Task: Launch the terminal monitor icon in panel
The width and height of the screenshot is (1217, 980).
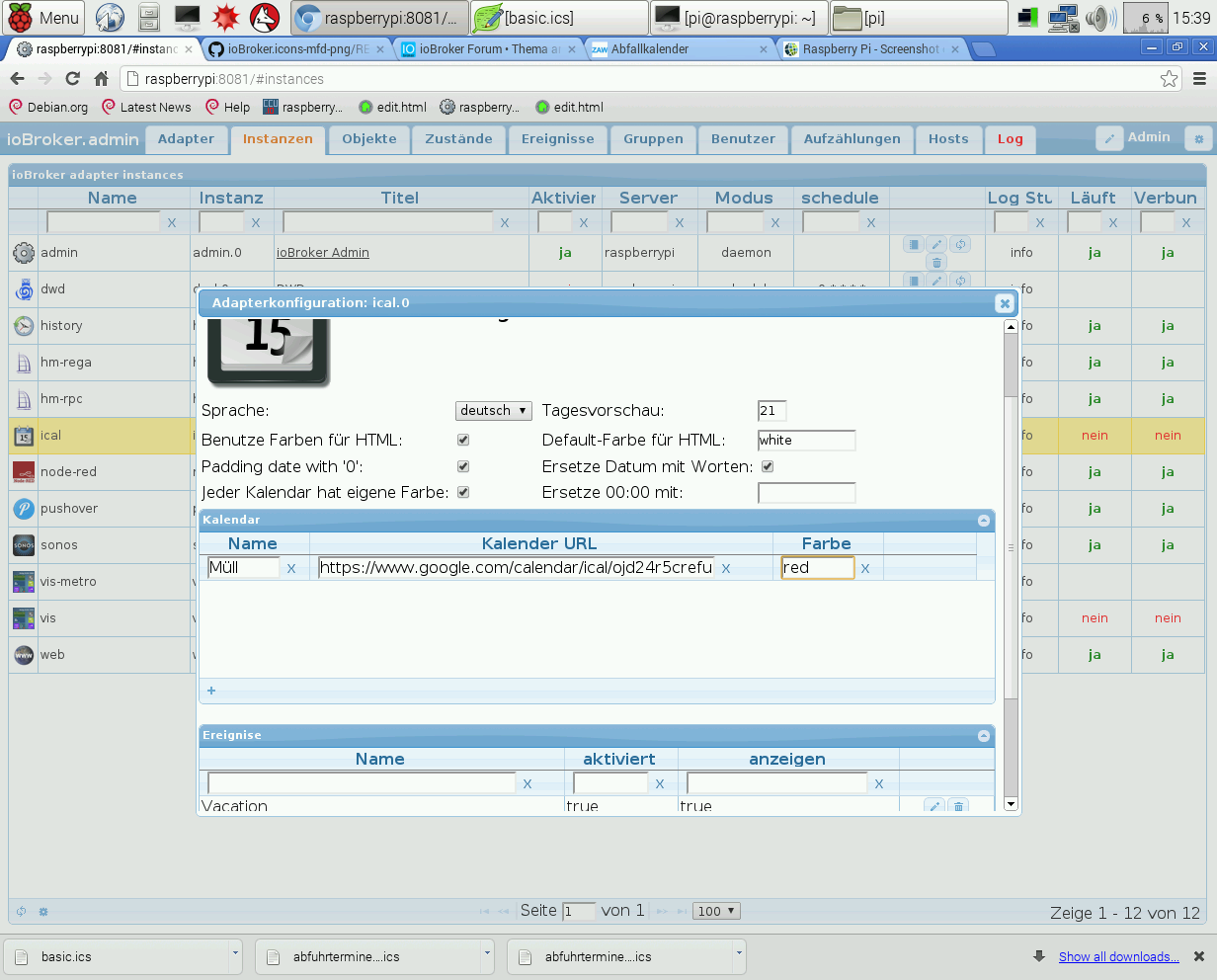Action: tap(188, 18)
